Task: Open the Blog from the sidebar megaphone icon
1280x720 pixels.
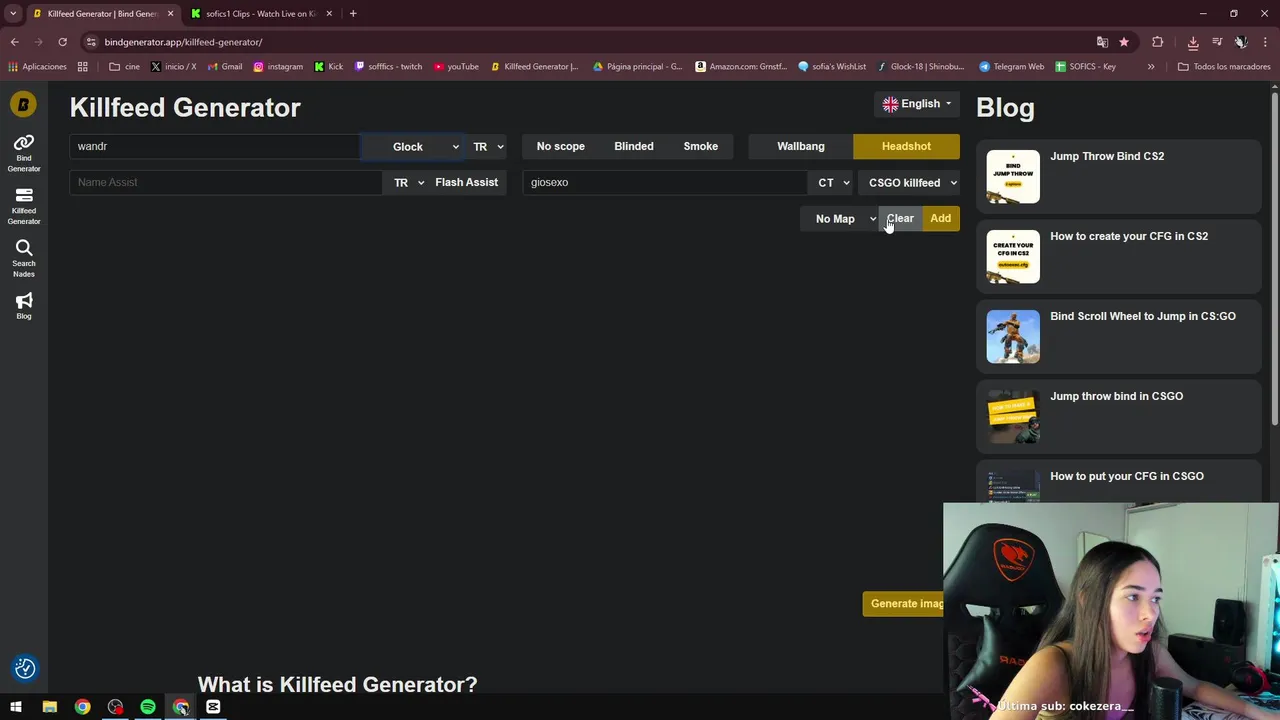Action: (24, 306)
